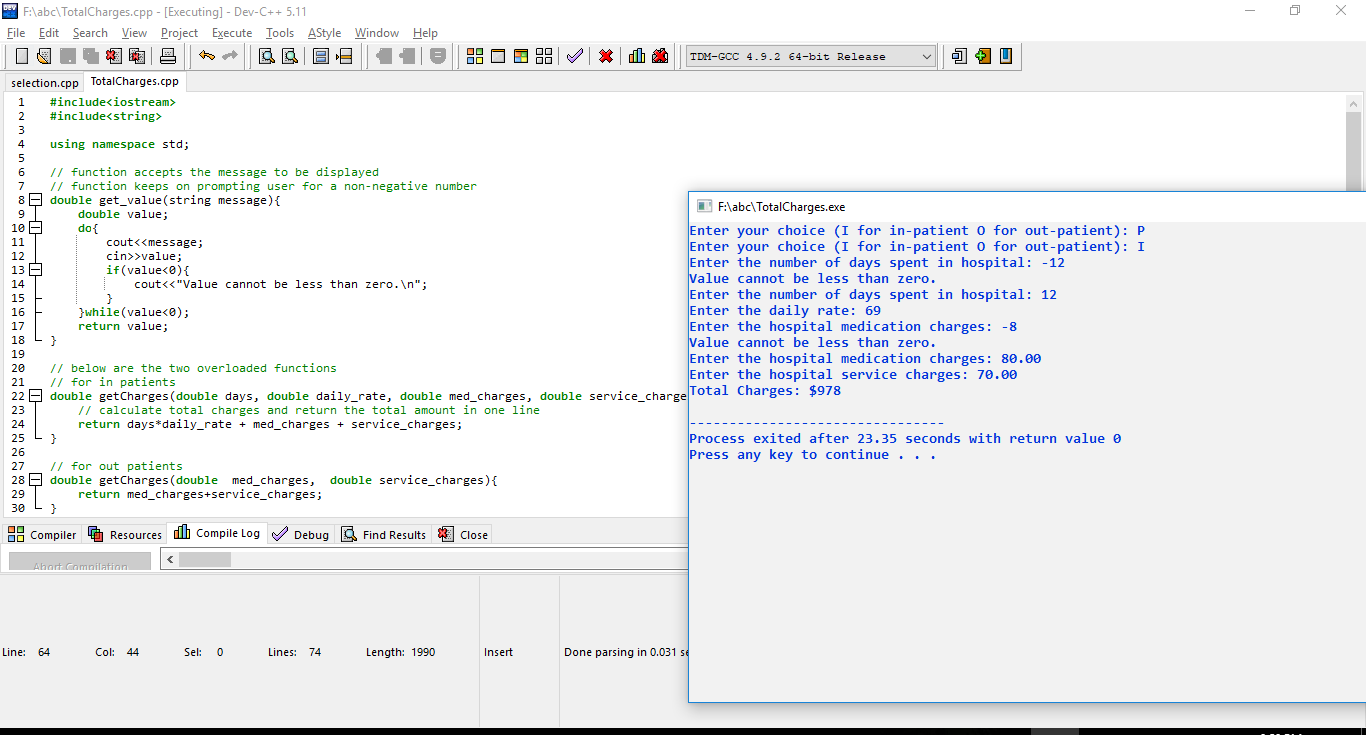
Task: Create a new source file from toolbar
Action: pyautogui.click(x=22, y=56)
